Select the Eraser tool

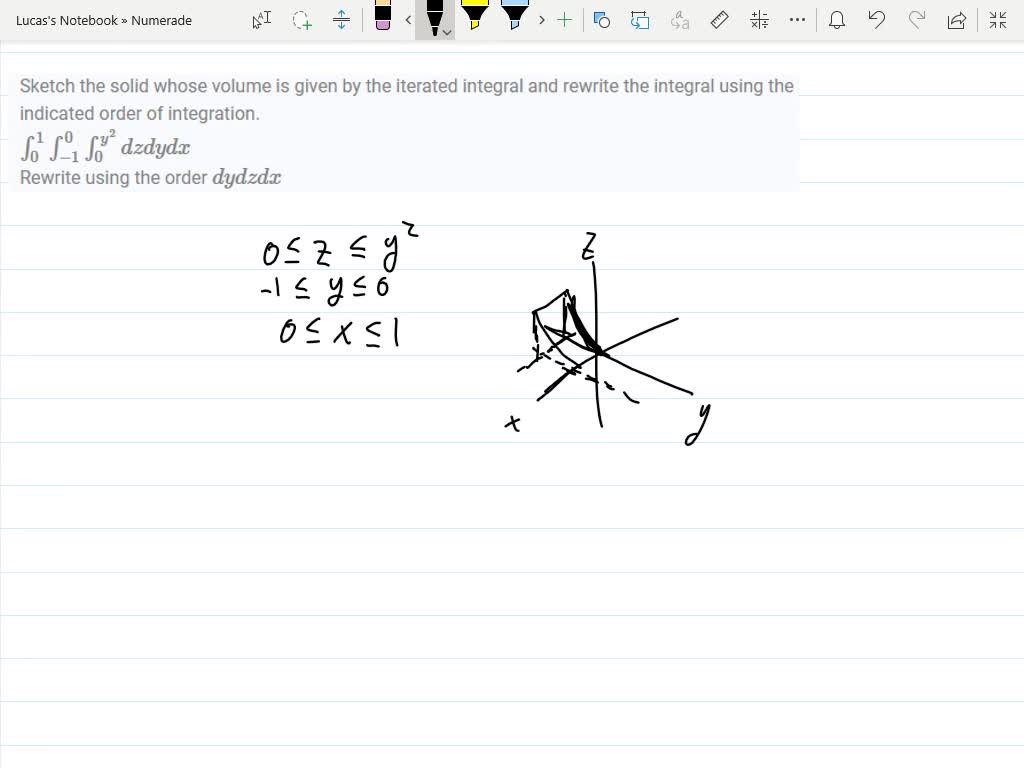click(384, 20)
